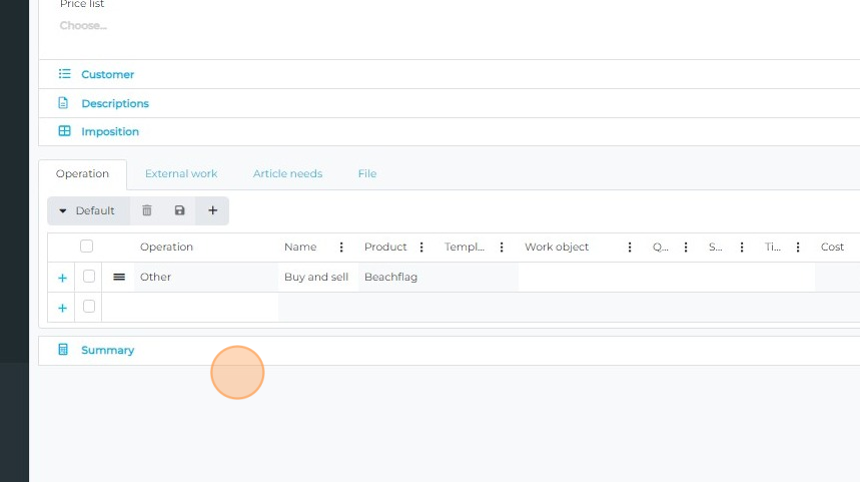The height and width of the screenshot is (482, 860).
Task: Click plus icon on the empty row
Action: tap(62, 308)
